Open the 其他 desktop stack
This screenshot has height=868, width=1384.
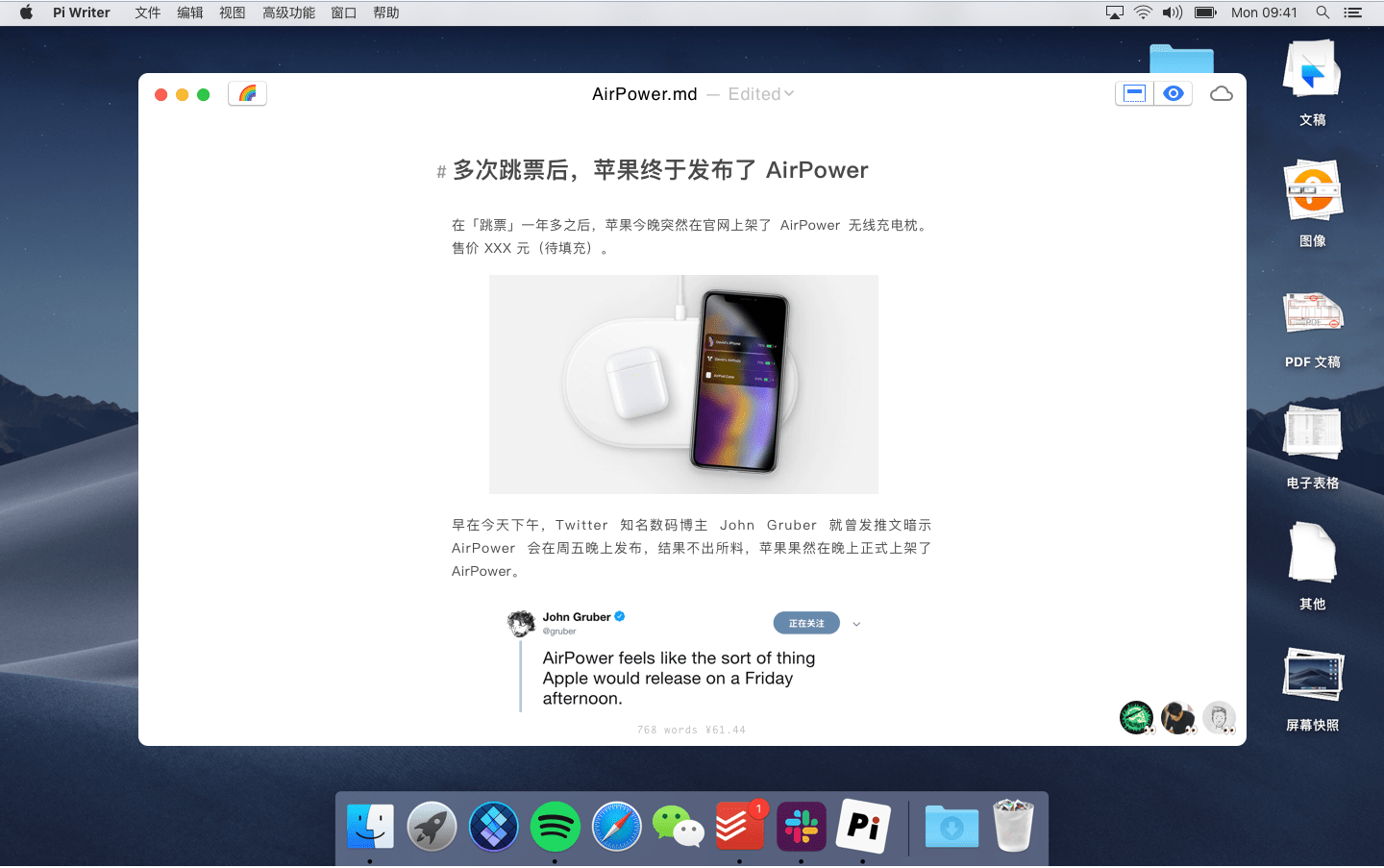pyautogui.click(x=1312, y=567)
